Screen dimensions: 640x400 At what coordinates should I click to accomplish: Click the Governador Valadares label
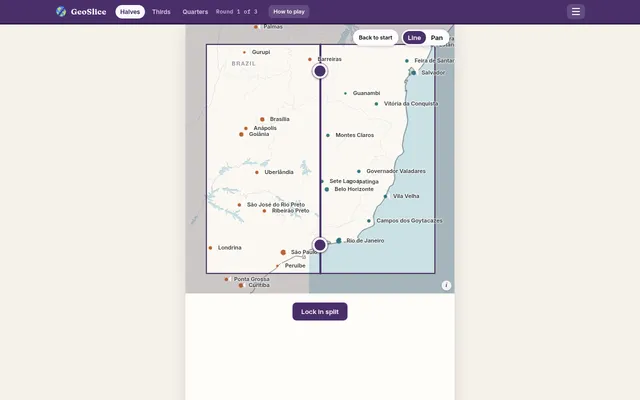(x=396, y=171)
